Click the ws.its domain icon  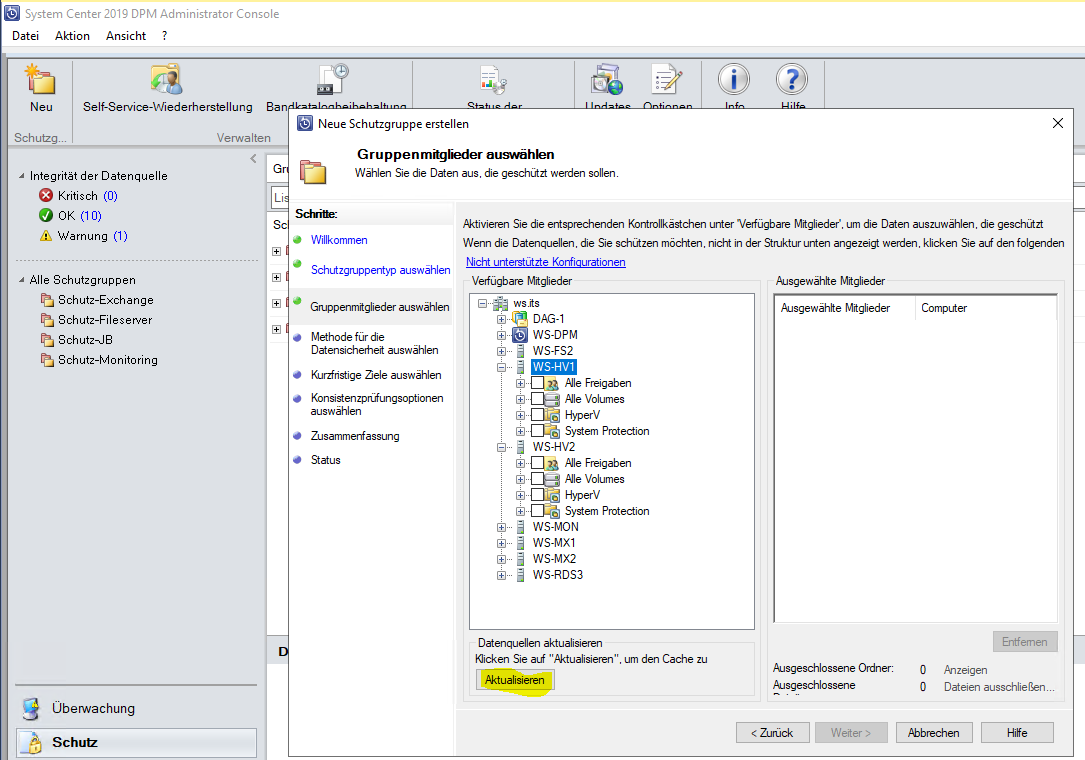(500, 303)
